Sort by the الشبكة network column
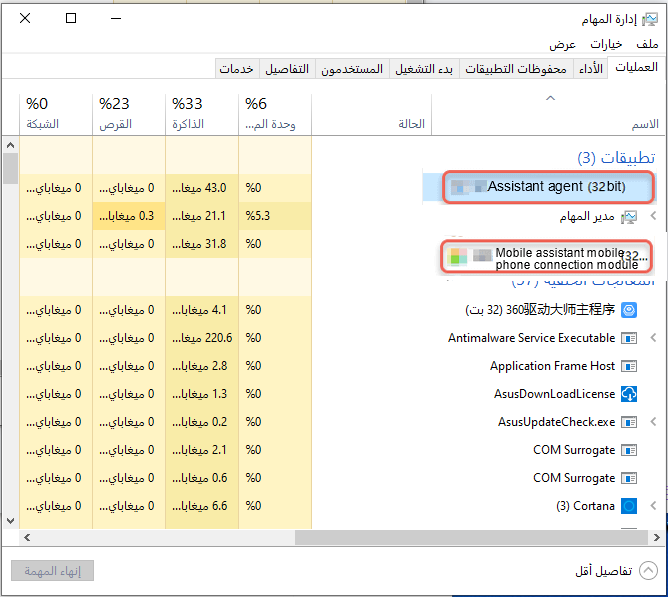 point(56,114)
